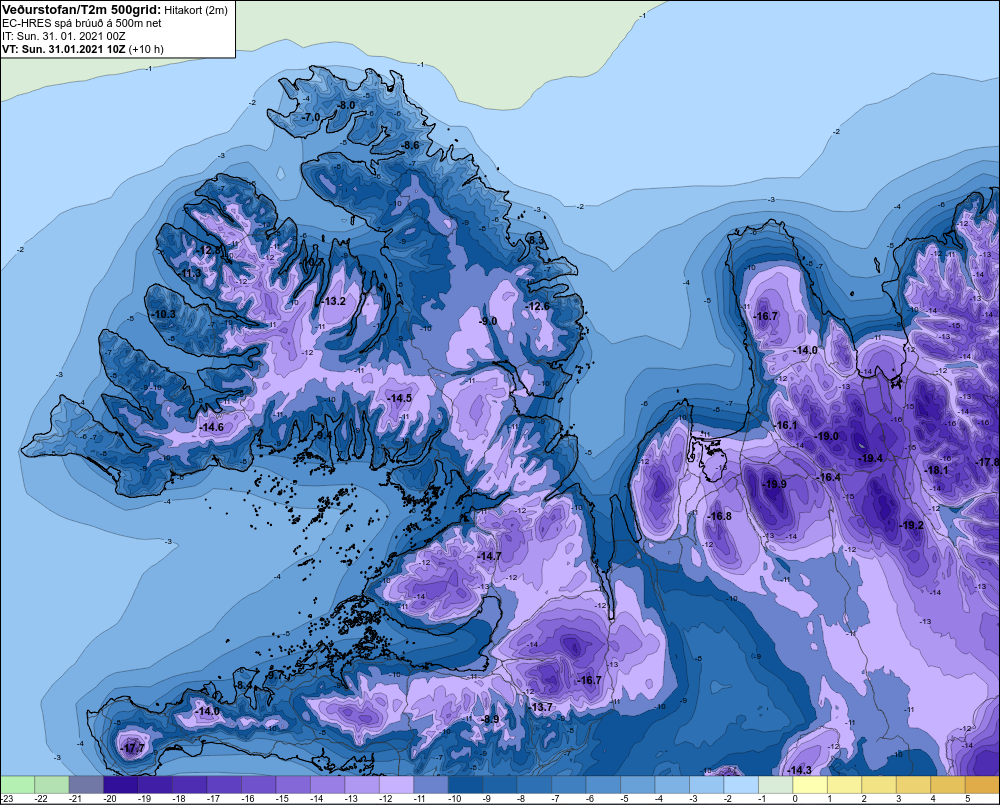Click the -16.4 temperature label
The width and height of the screenshot is (1000, 805).
coord(828,477)
